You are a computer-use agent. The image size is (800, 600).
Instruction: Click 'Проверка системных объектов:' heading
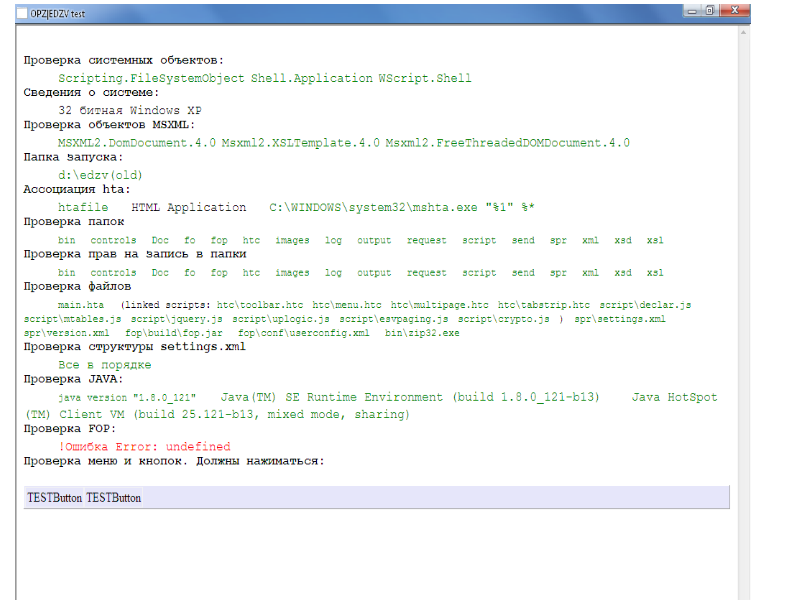click(123, 61)
